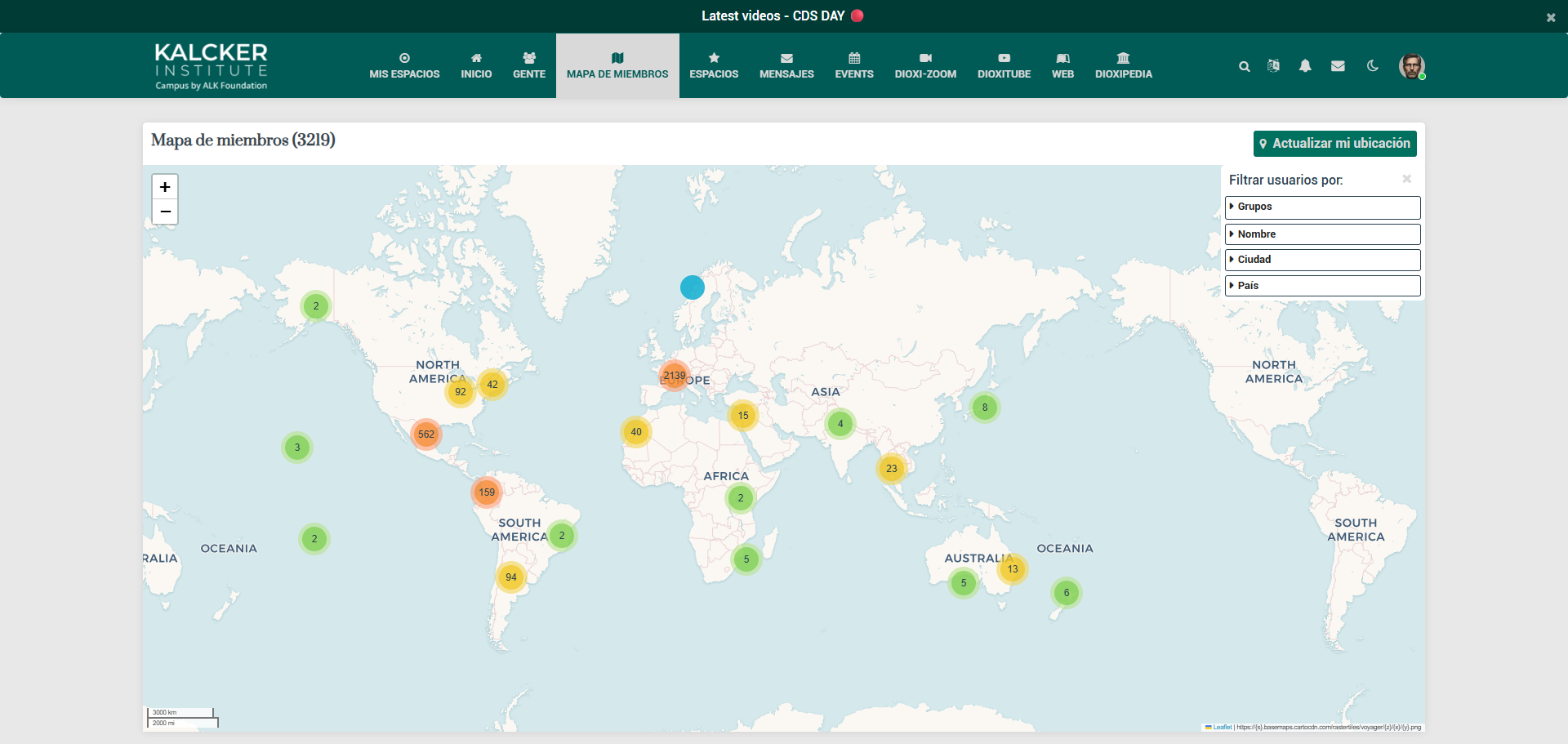
Task: Open the Latest videos - CDS DAY link
Action: coord(773,16)
